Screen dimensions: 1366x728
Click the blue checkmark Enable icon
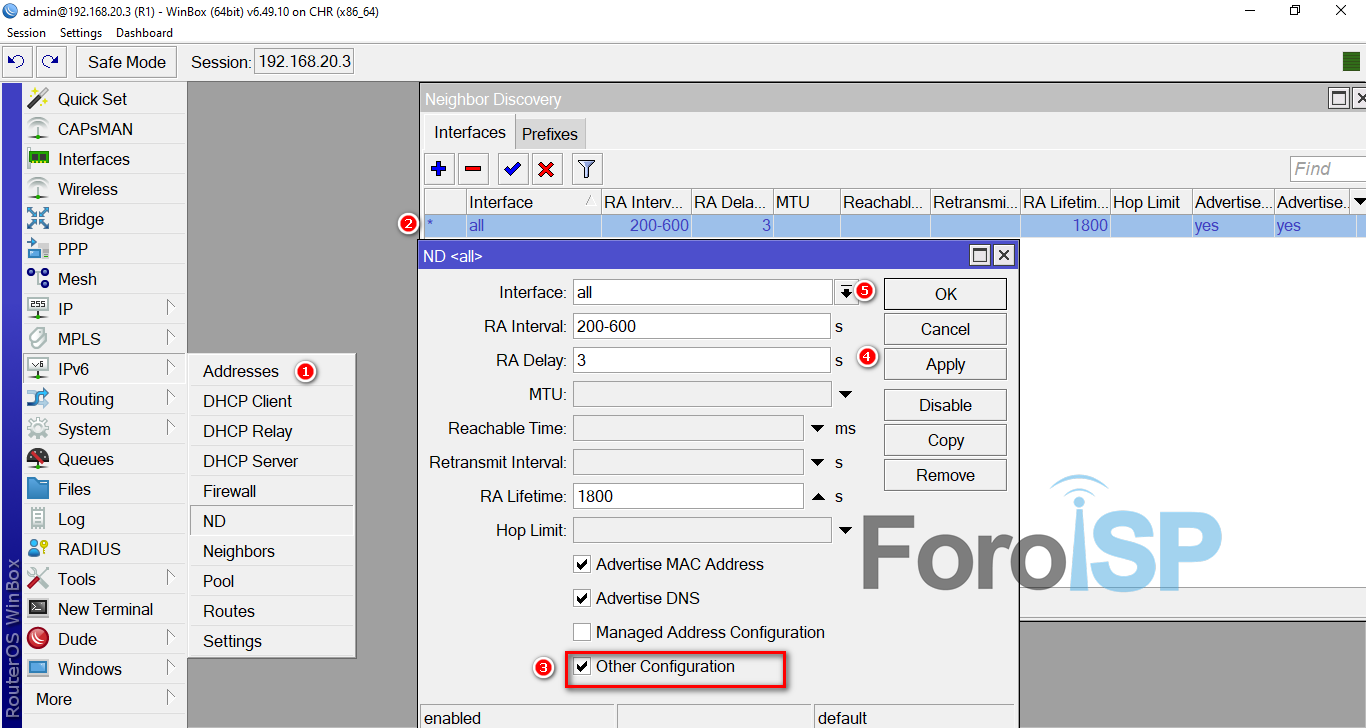tap(512, 169)
